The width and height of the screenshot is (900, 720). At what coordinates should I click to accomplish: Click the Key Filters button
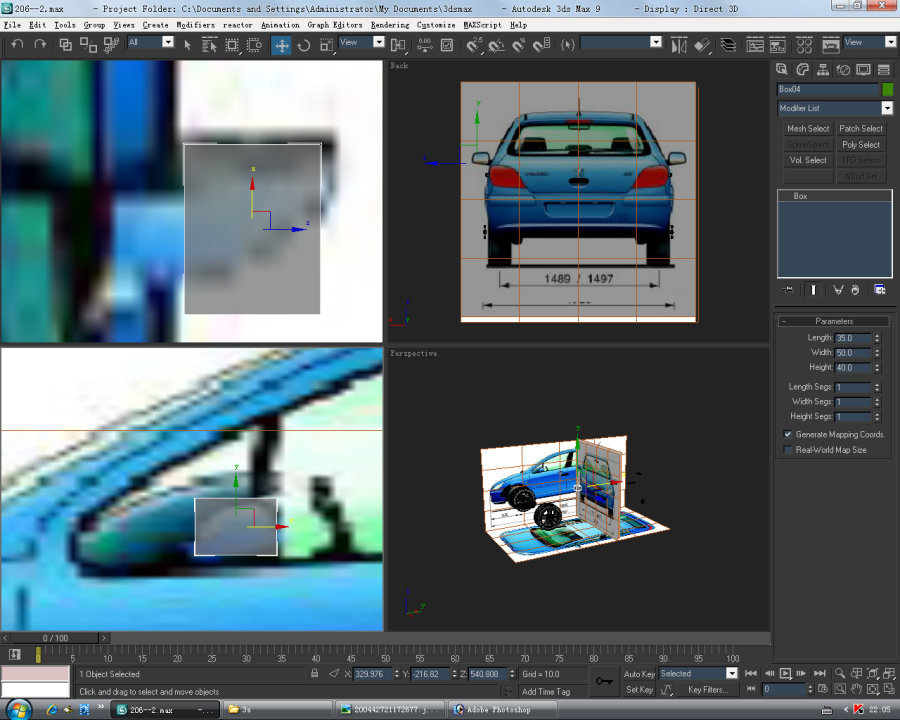pyautogui.click(x=708, y=690)
